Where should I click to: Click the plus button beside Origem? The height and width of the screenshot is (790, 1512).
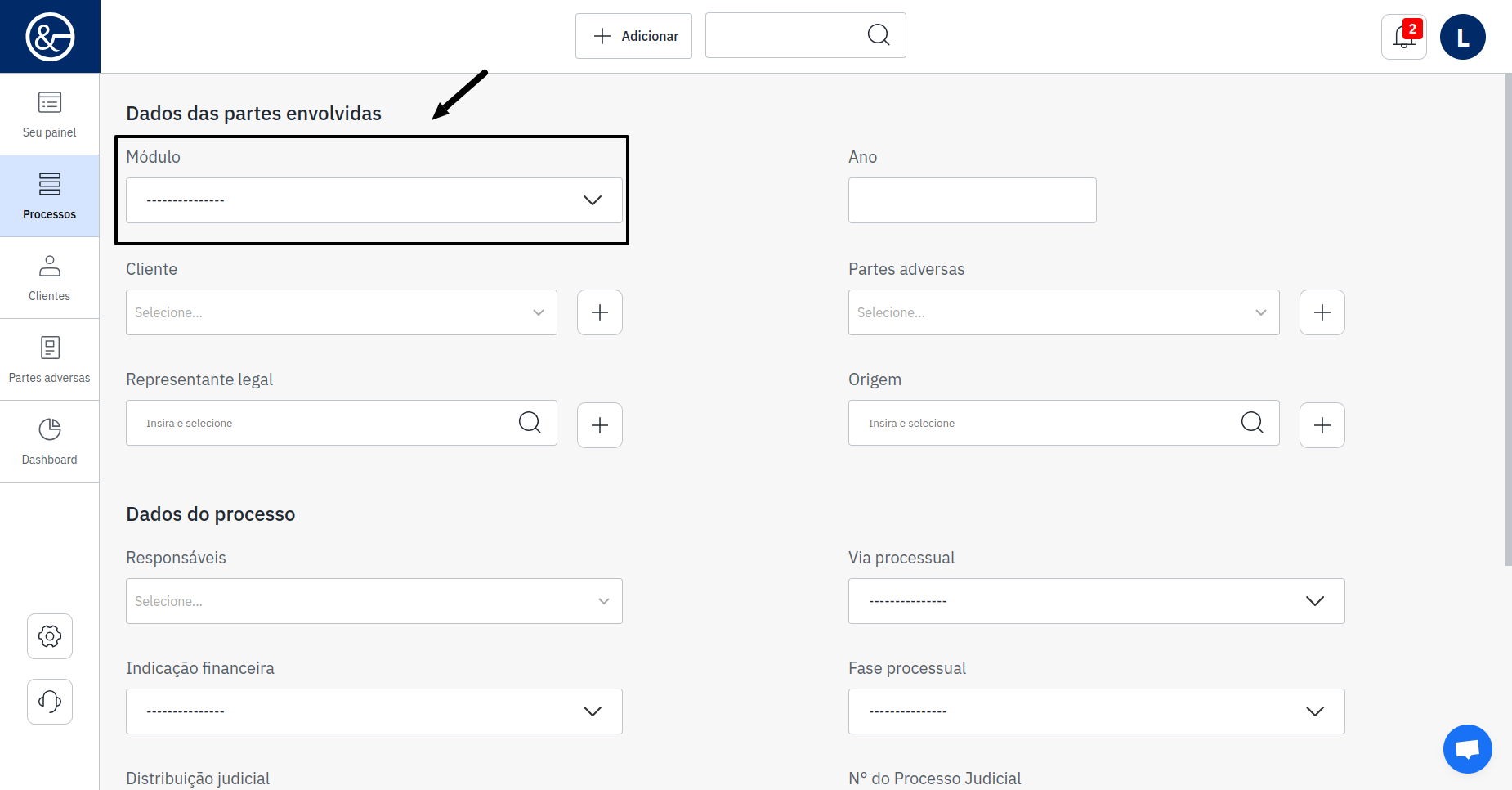[1322, 425]
